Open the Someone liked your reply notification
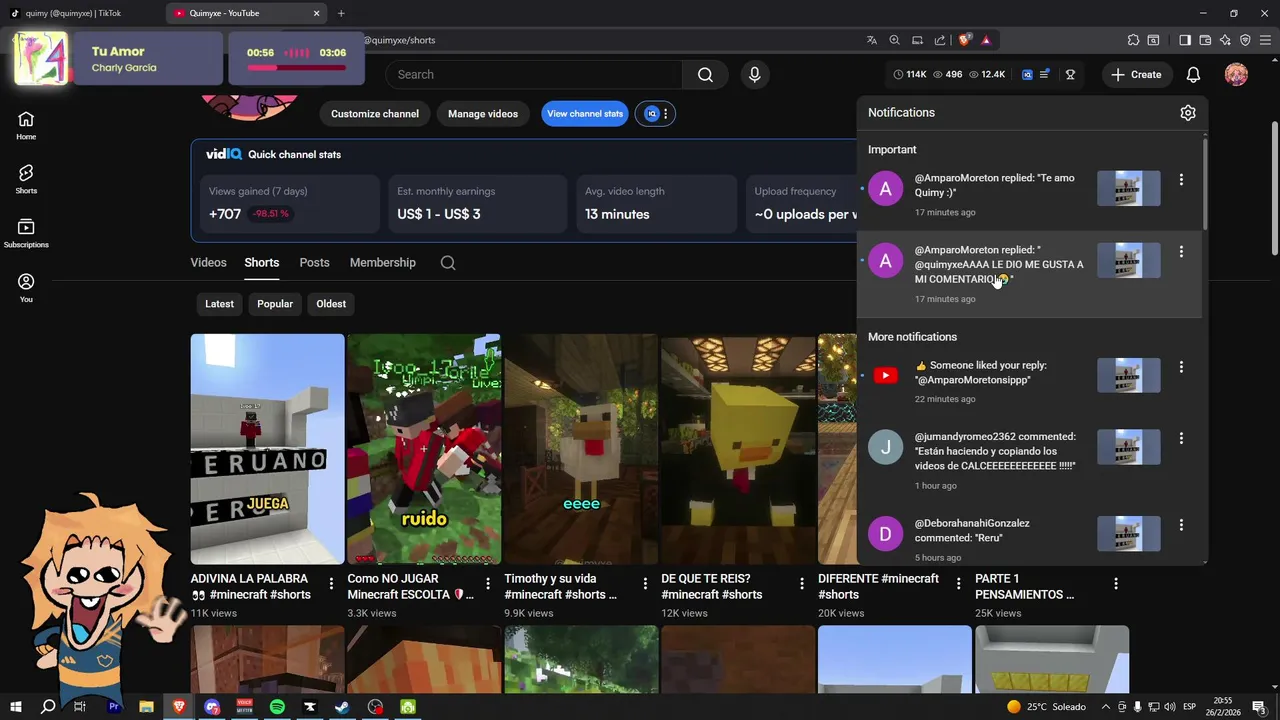The image size is (1280, 720). click(1030, 381)
